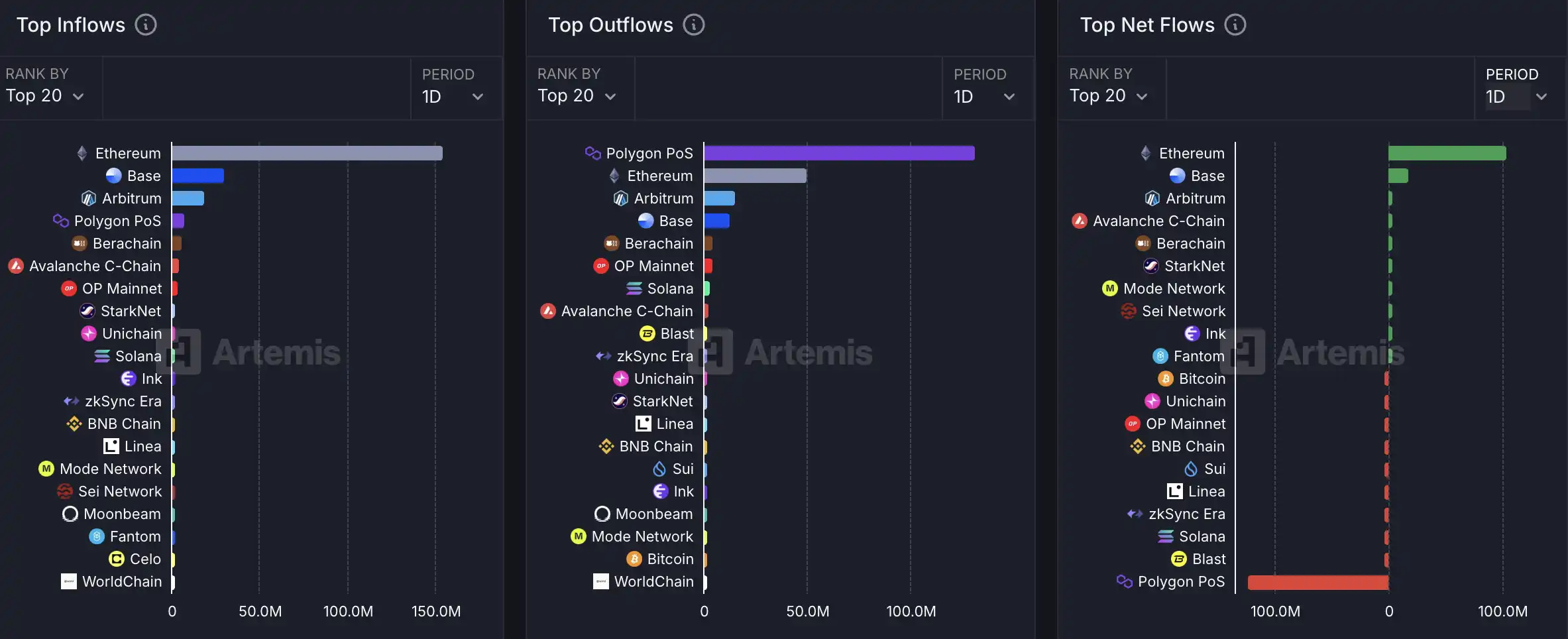This screenshot has width=1568, height=639.
Task: Open Rank By dropdown in Top Inflows
Action: tap(45, 96)
